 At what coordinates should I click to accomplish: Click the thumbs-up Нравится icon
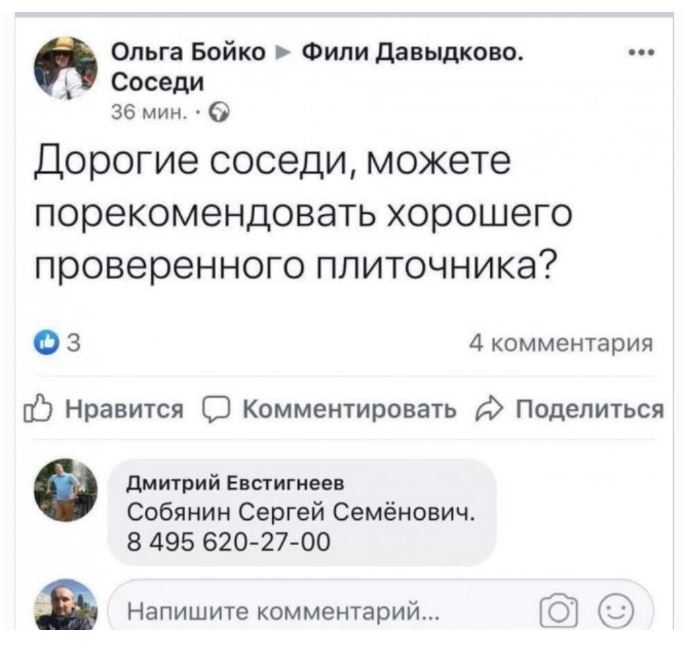(x=38, y=409)
